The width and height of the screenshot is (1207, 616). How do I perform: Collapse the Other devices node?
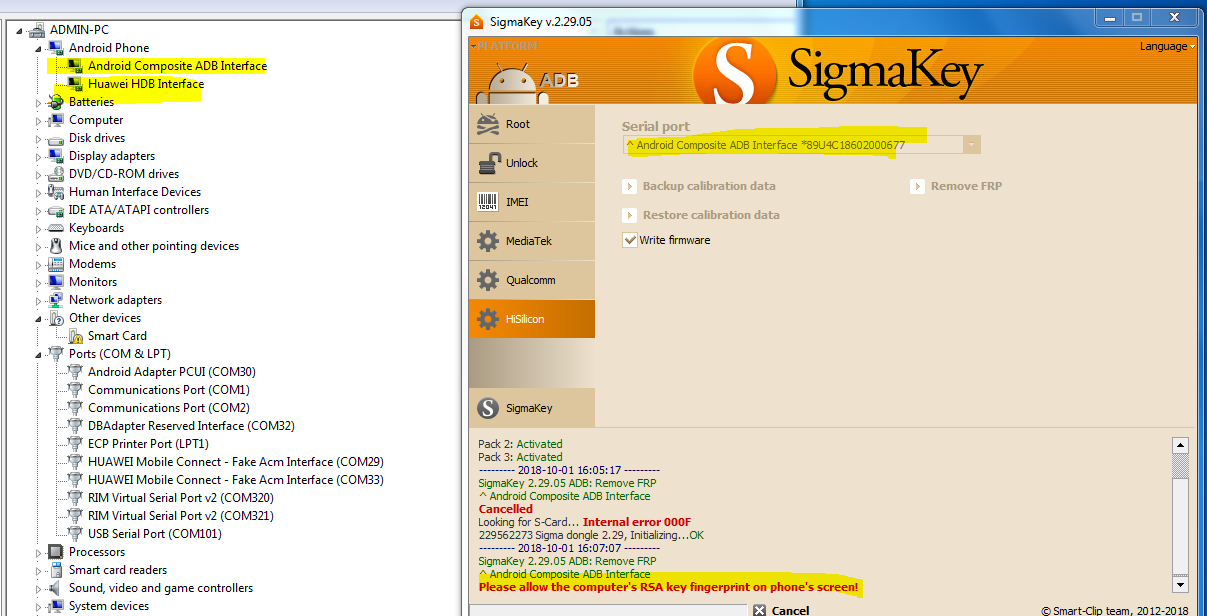click(x=39, y=318)
